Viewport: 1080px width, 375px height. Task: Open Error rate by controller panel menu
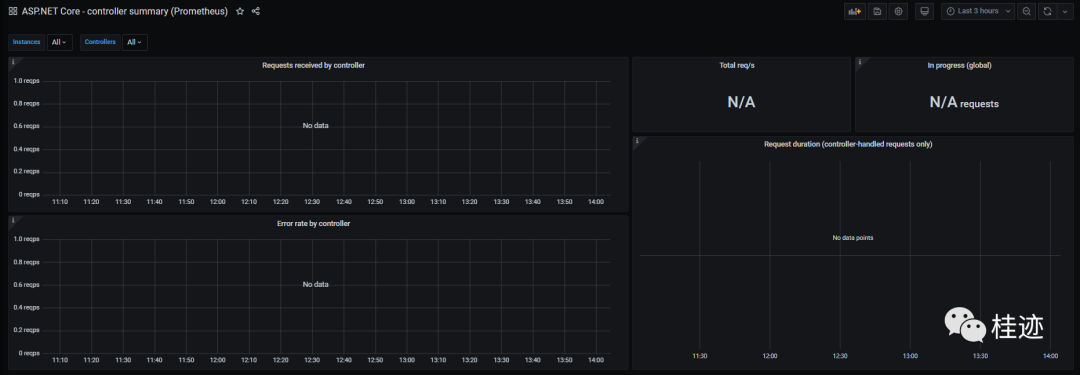click(x=313, y=223)
